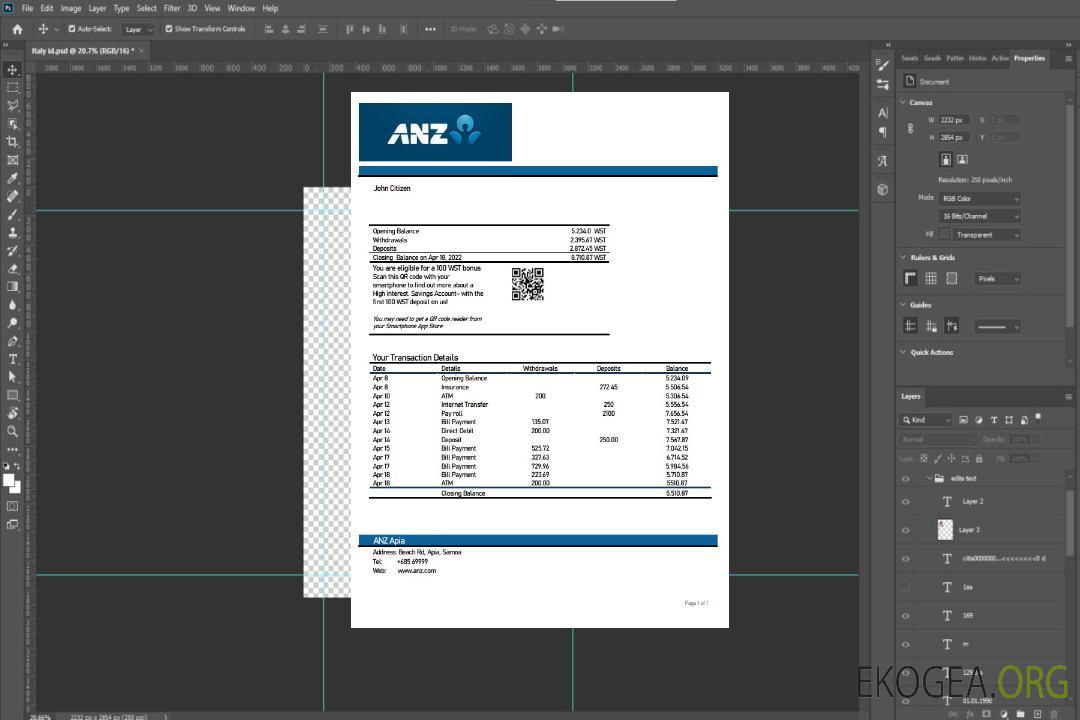The height and width of the screenshot is (720, 1080).
Task: Toggle grid visibility button
Action: (931, 278)
